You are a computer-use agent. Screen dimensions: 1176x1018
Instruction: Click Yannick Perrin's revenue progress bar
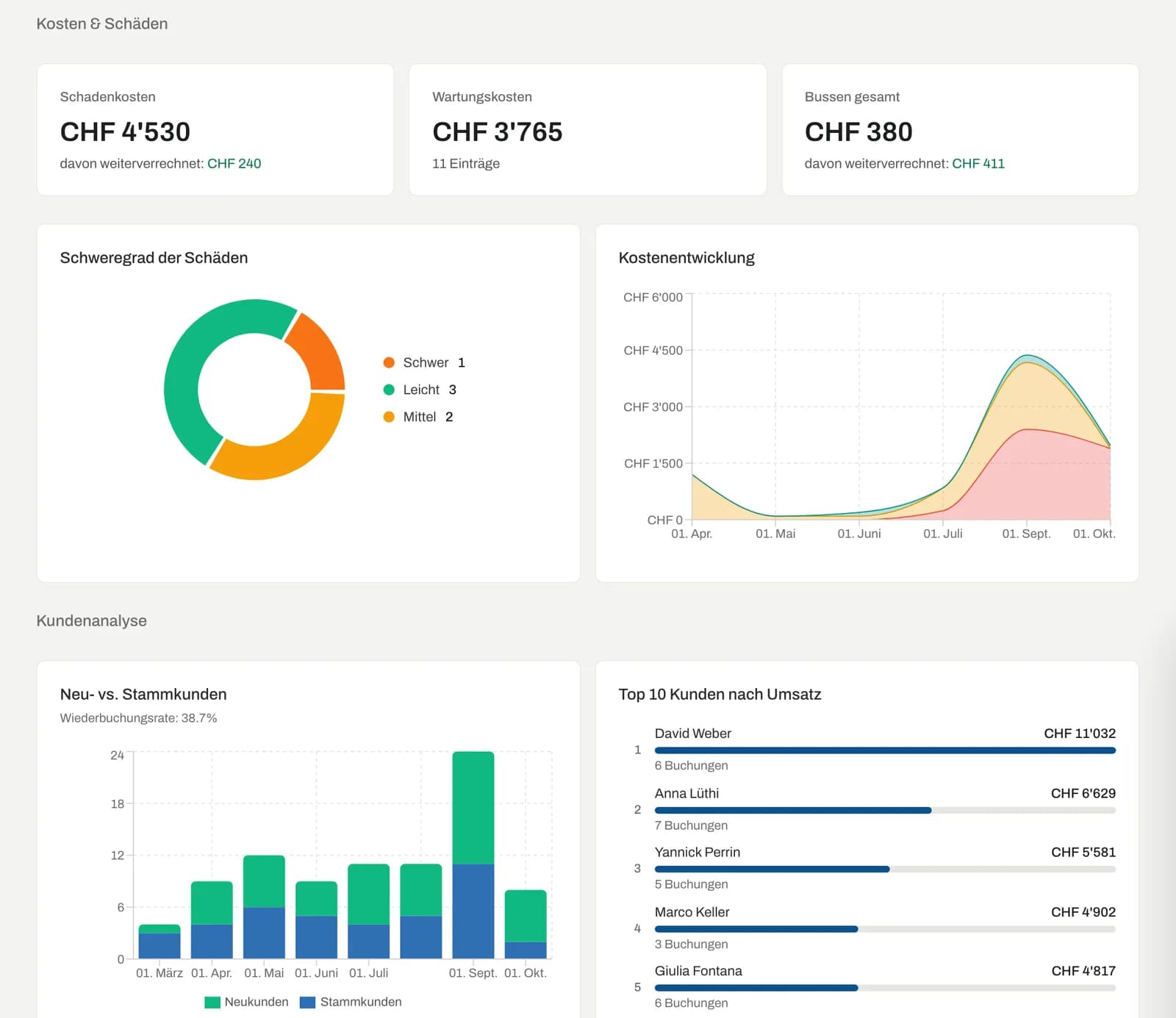[885, 869]
